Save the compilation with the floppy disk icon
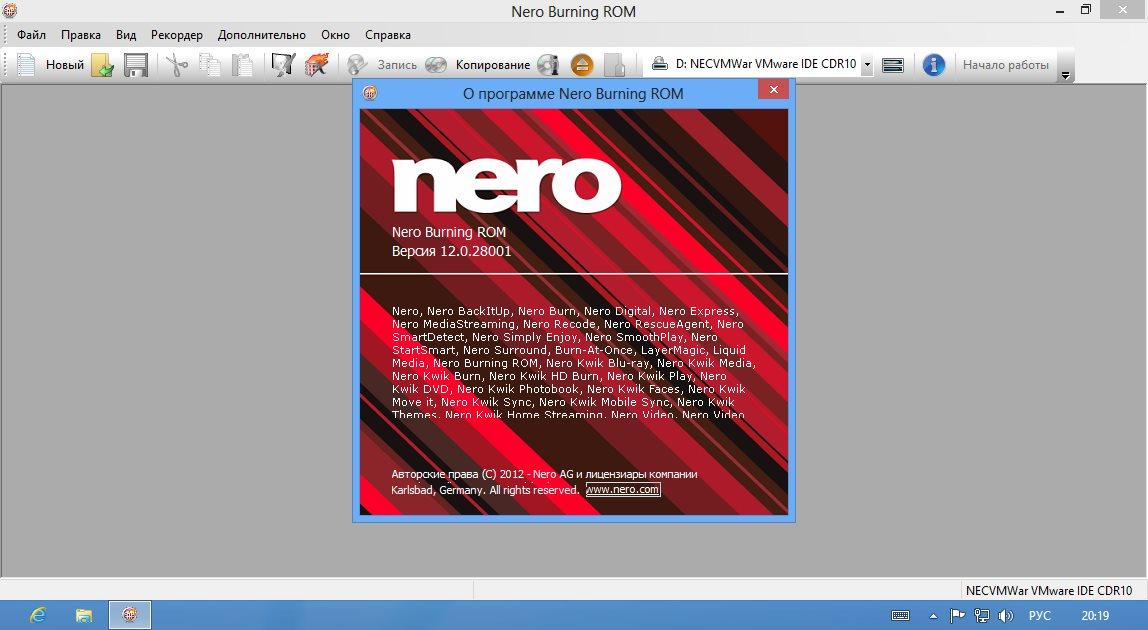This screenshot has height=630, width=1148. (136, 64)
